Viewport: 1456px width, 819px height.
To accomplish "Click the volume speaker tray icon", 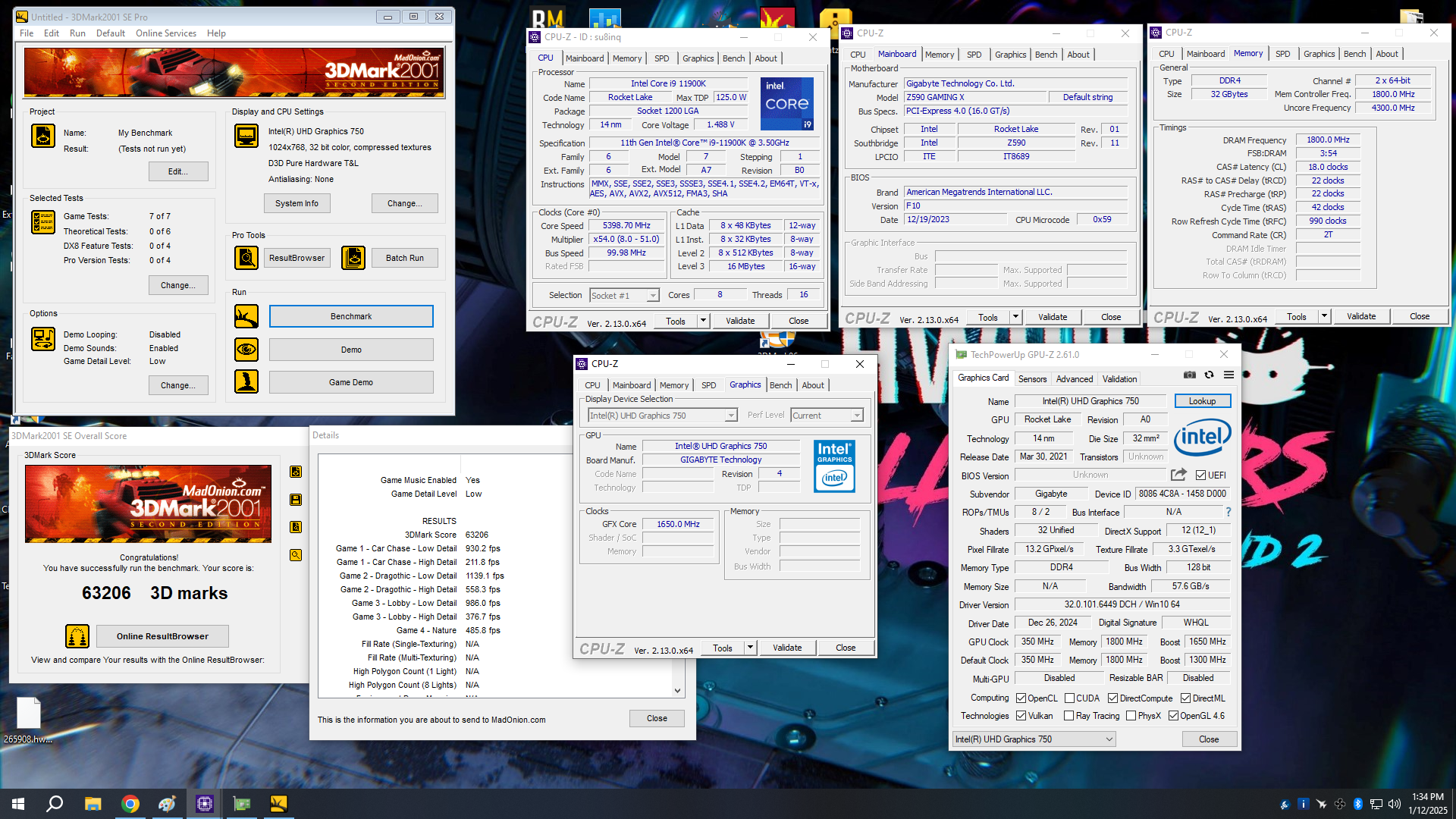I will click(x=1395, y=804).
